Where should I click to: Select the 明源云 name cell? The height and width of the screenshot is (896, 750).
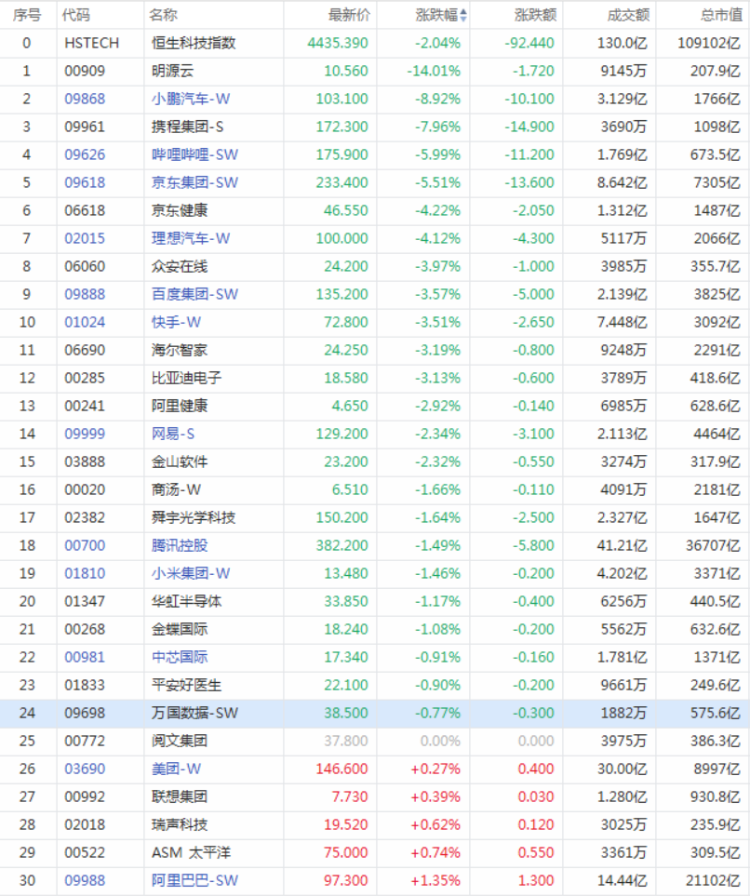pos(173,71)
